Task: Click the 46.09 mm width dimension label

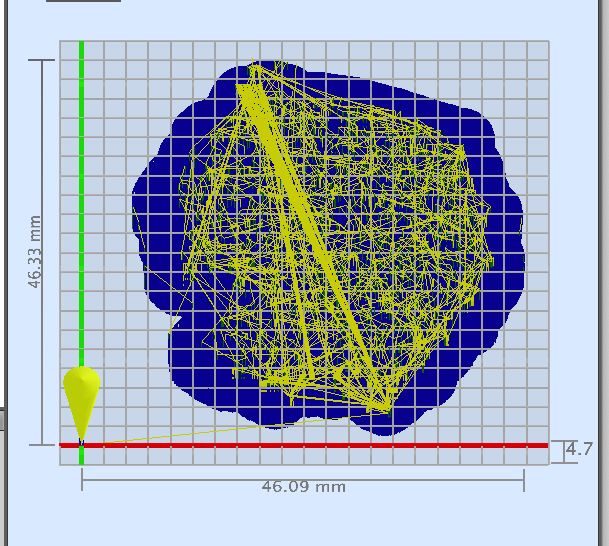Action: [x=303, y=487]
